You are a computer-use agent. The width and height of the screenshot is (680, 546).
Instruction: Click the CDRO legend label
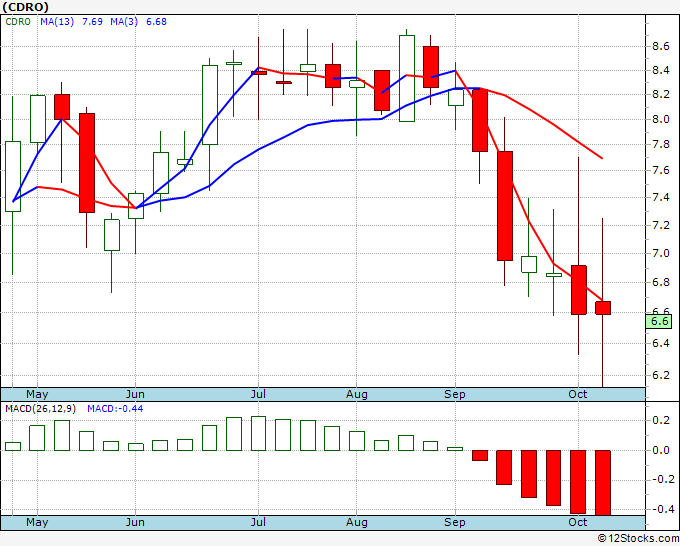click(18, 22)
